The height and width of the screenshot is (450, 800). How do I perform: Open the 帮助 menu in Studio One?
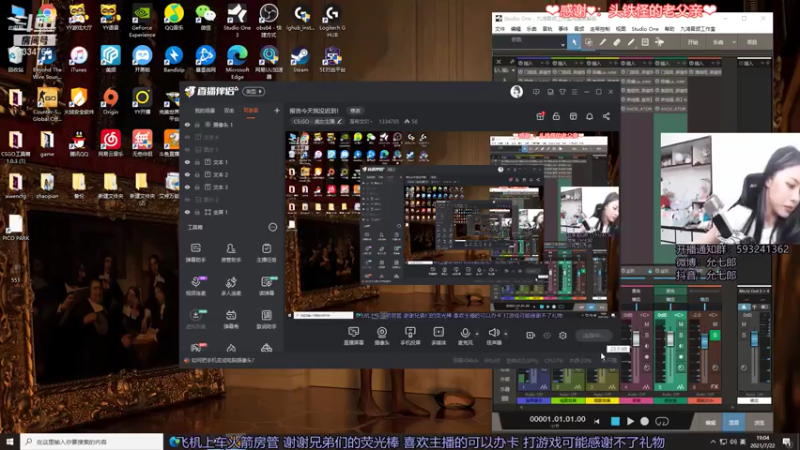669,29
